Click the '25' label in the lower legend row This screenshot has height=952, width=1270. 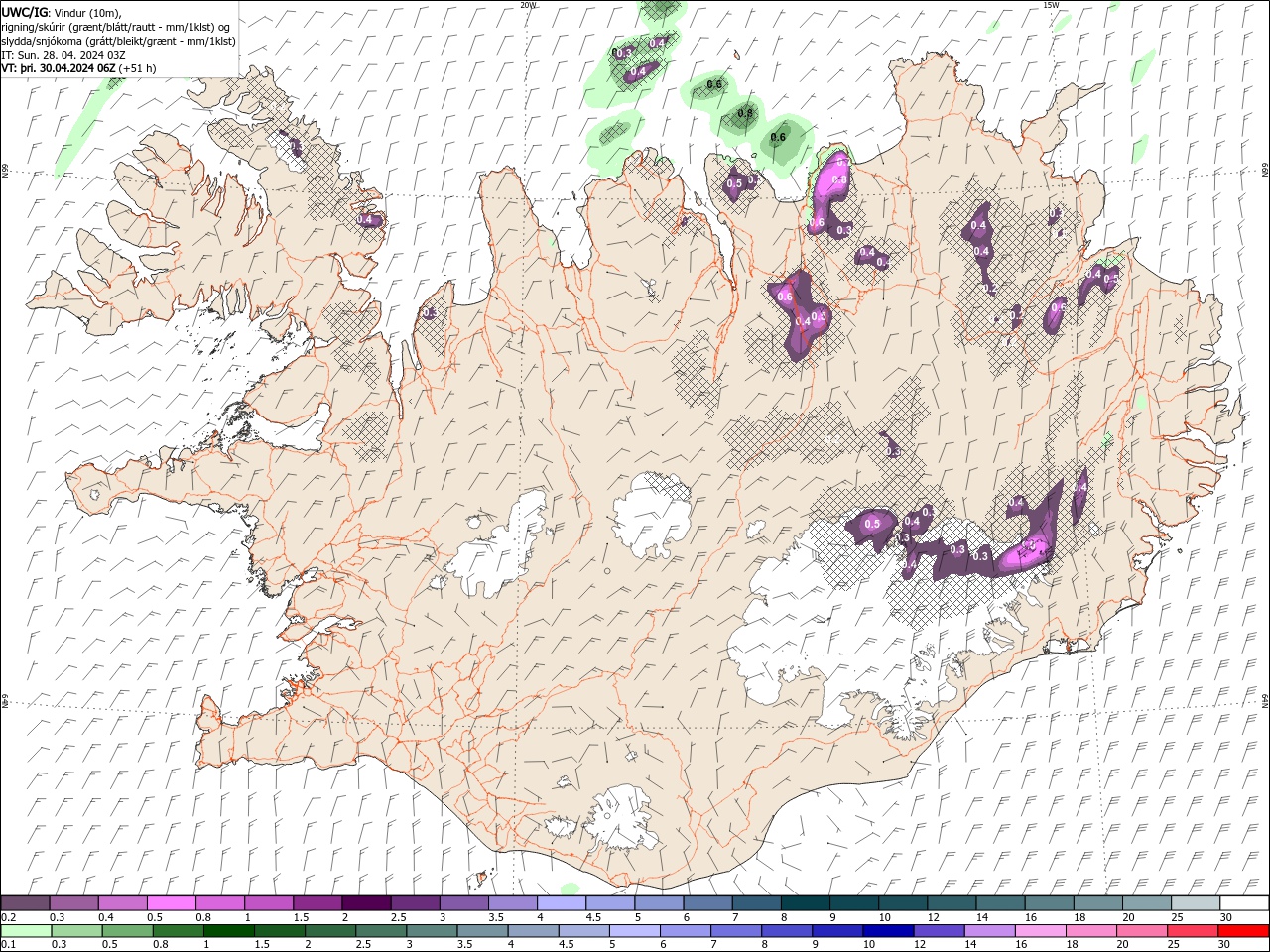pyautogui.click(x=1173, y=944)
